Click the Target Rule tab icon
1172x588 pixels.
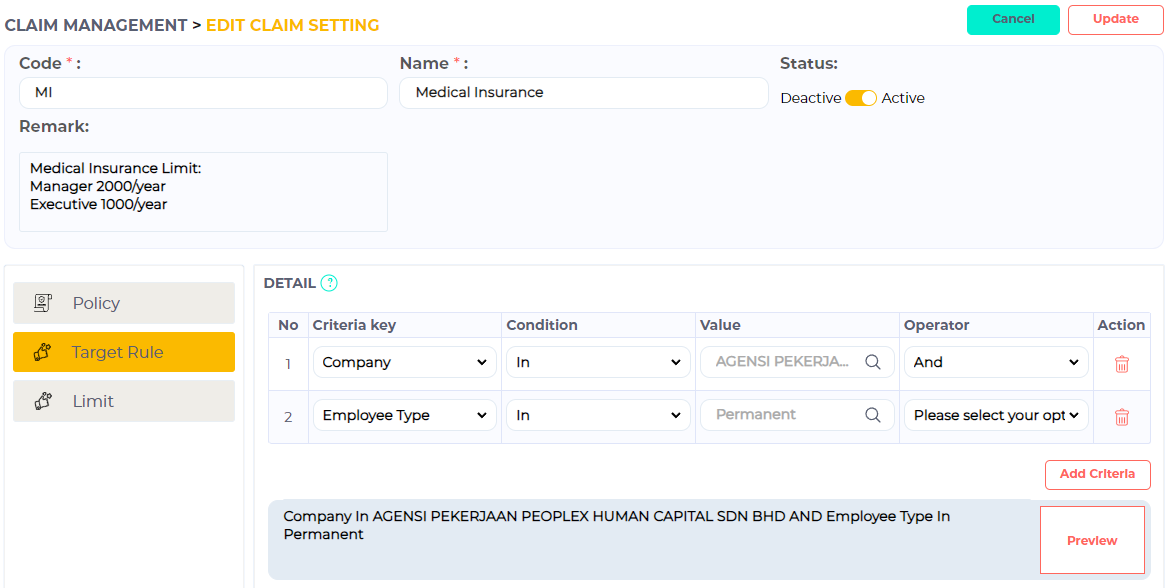tap(42, 352)
